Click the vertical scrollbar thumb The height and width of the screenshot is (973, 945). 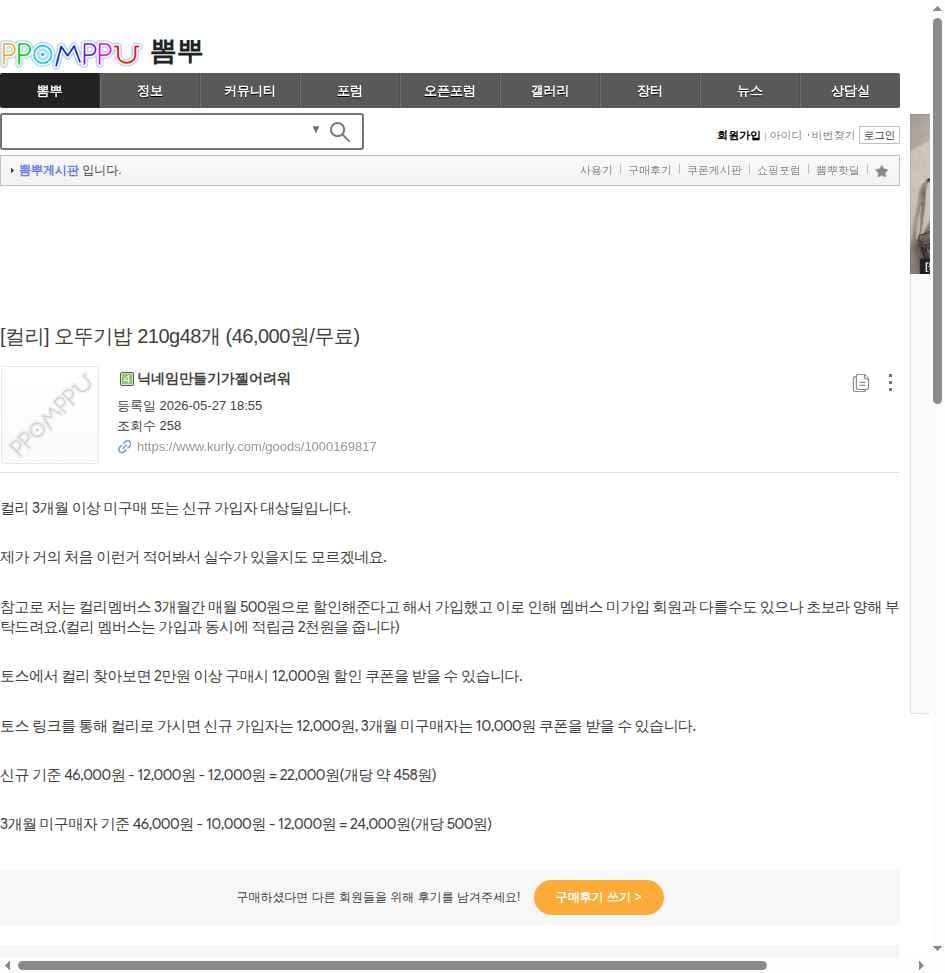pos(937,211)
